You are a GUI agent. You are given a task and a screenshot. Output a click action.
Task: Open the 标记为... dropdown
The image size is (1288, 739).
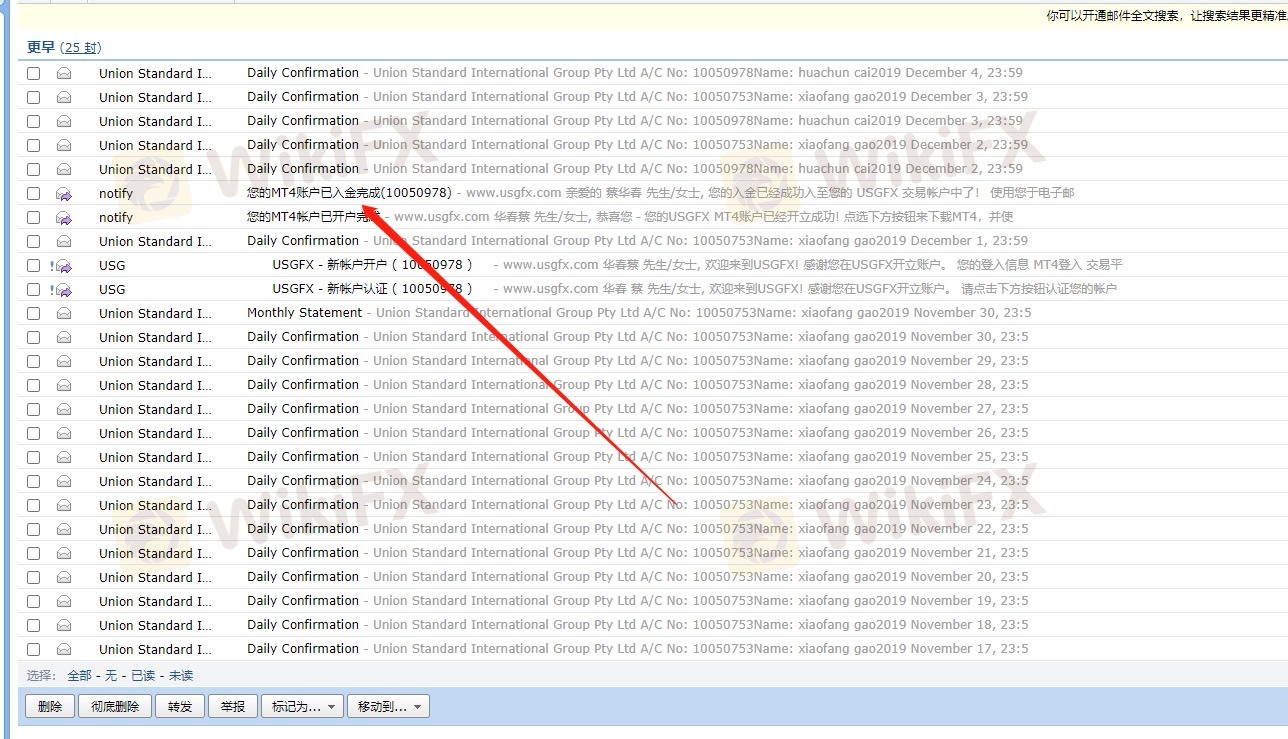(302, 706)
